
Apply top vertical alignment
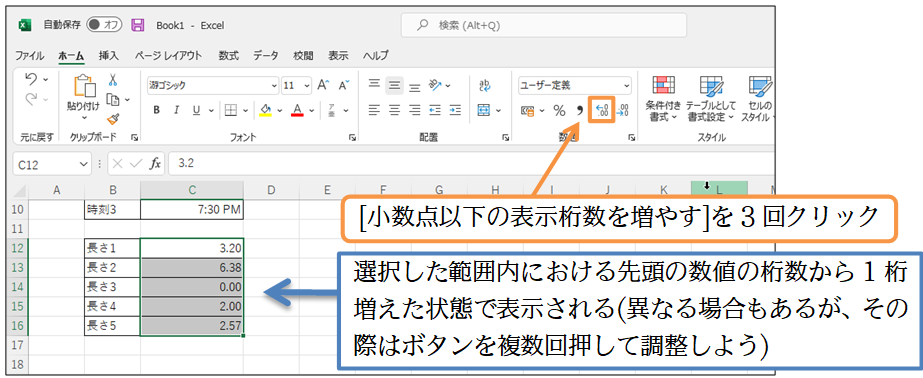[374, 85]
